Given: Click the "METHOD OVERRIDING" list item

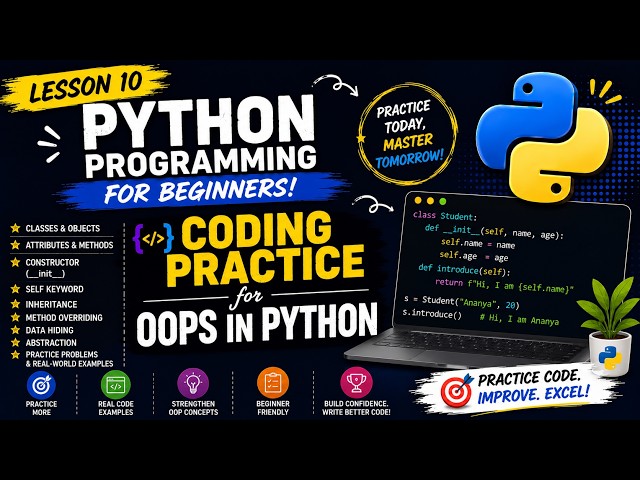Looking at the screenshot, I should point(64,317).
